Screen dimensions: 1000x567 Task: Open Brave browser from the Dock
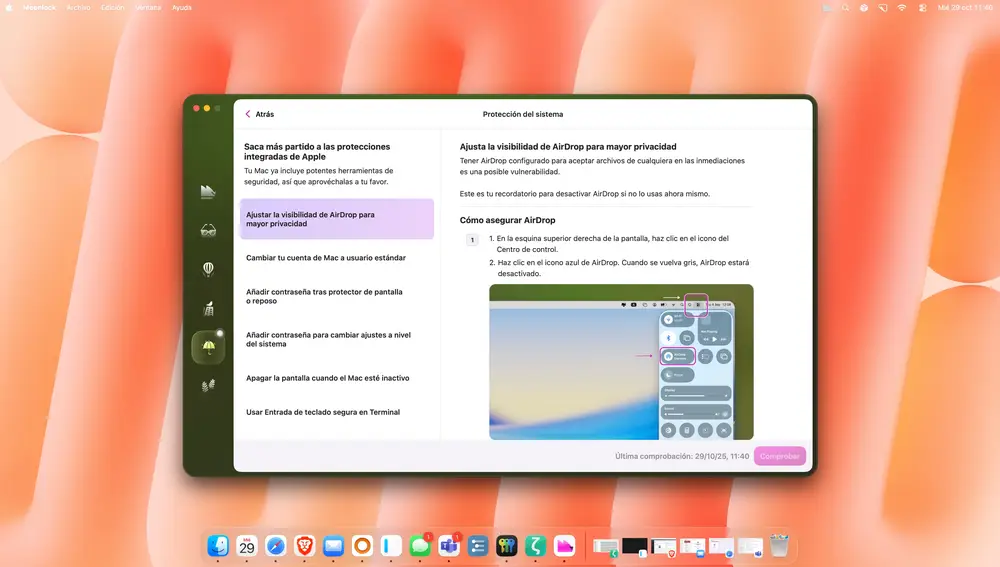[304, 546]
